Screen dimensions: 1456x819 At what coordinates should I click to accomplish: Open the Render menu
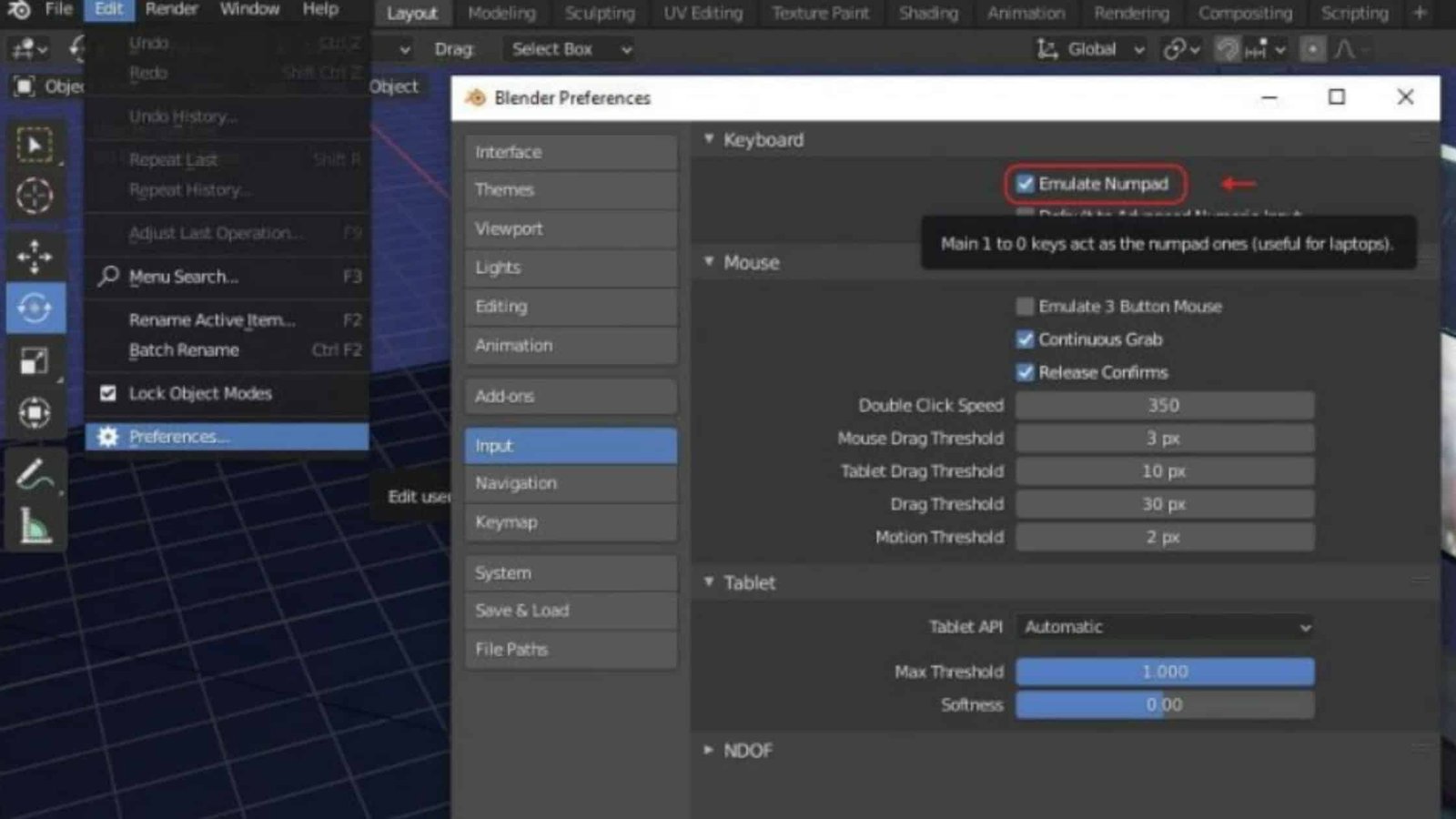[x=170, y=9]
